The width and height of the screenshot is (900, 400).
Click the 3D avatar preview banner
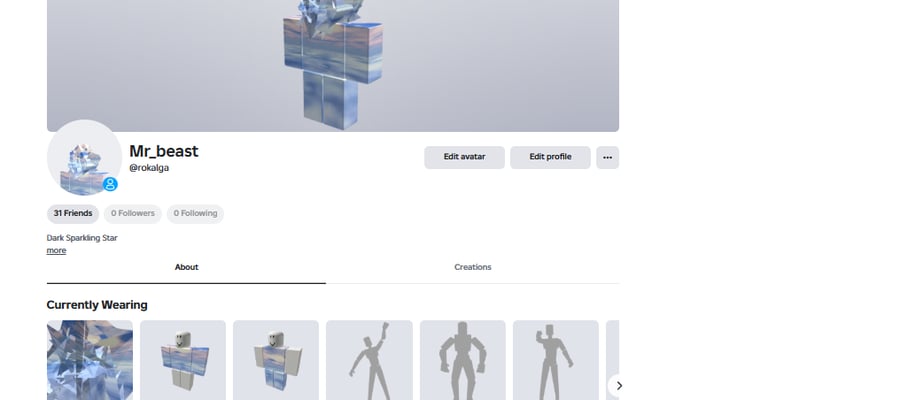(333, 65)
